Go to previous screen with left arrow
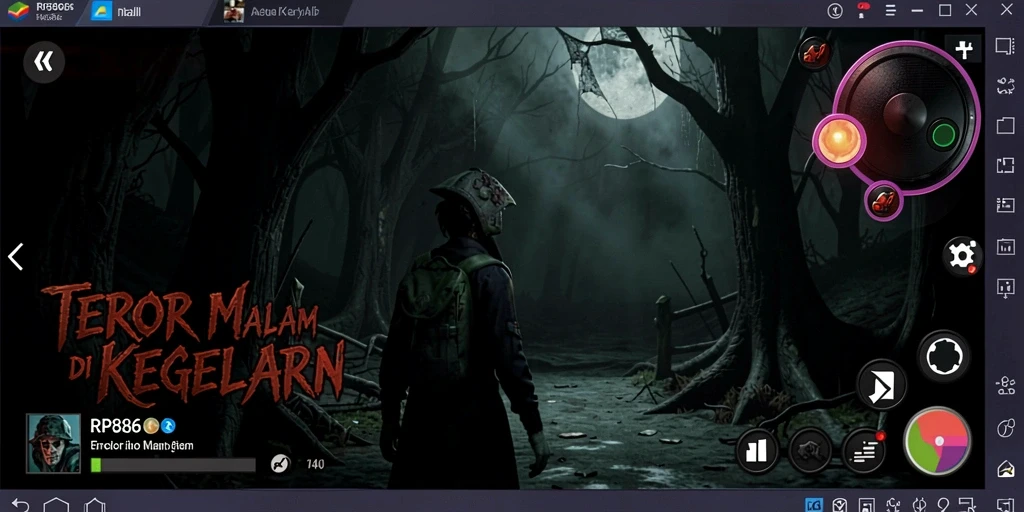Screen dimensions: 1024x512 pos(16,257)
